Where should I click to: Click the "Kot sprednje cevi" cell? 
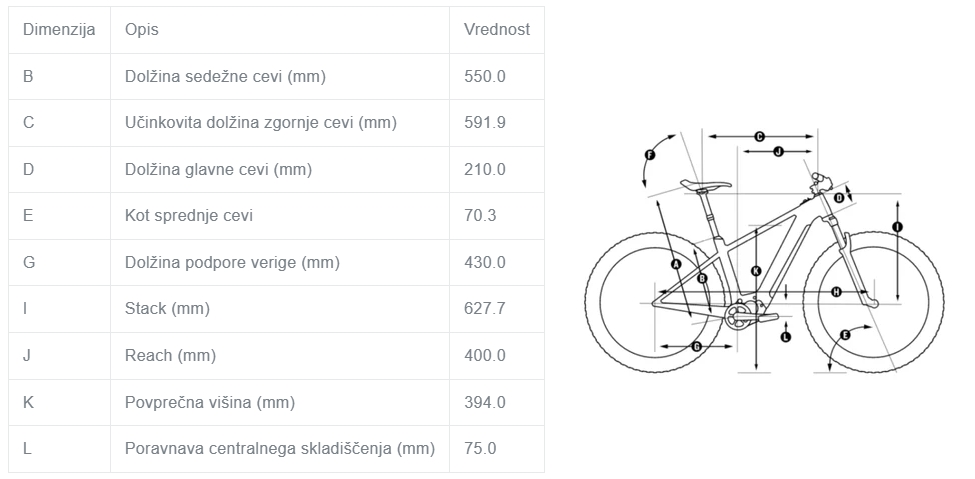click(x=189, y=215)
